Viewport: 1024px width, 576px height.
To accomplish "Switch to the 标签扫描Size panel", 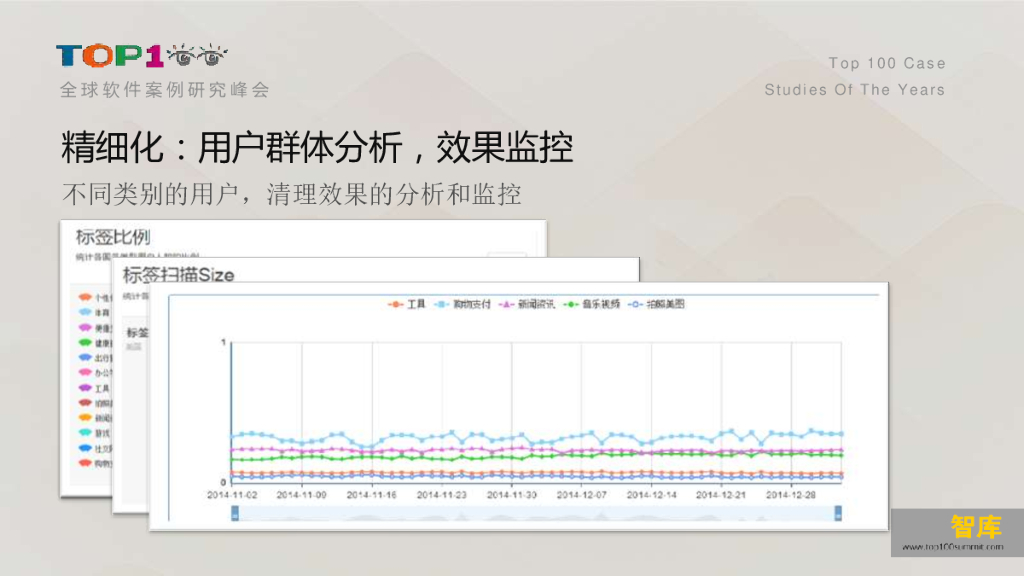I will click(x=178, y=275).
